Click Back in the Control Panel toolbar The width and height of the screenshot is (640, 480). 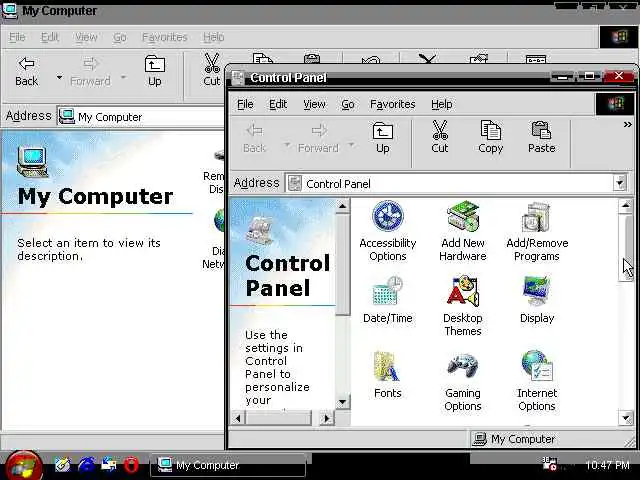pos(254,138)
